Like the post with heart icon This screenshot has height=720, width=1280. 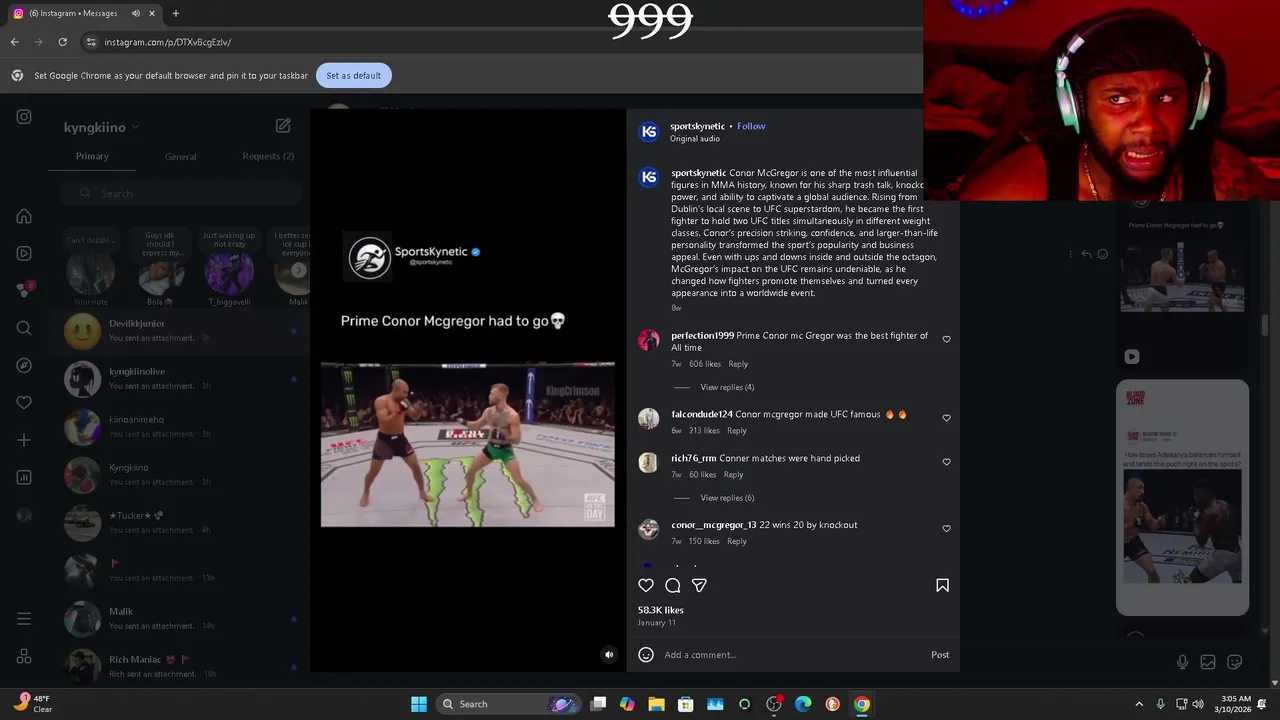[x=646, y=585]
